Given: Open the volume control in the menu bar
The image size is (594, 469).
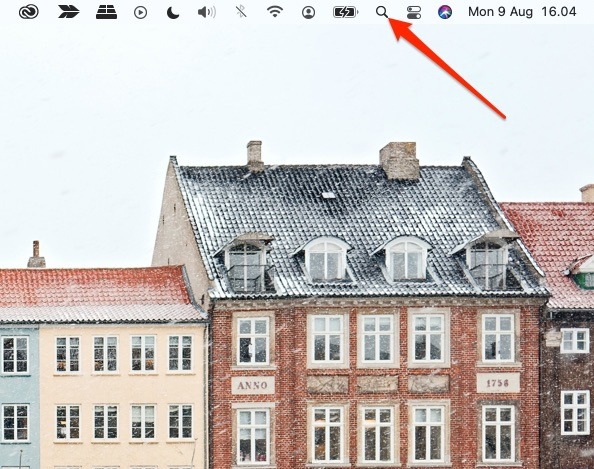Looking at the screenshot, I should click(x=207, y=13).
